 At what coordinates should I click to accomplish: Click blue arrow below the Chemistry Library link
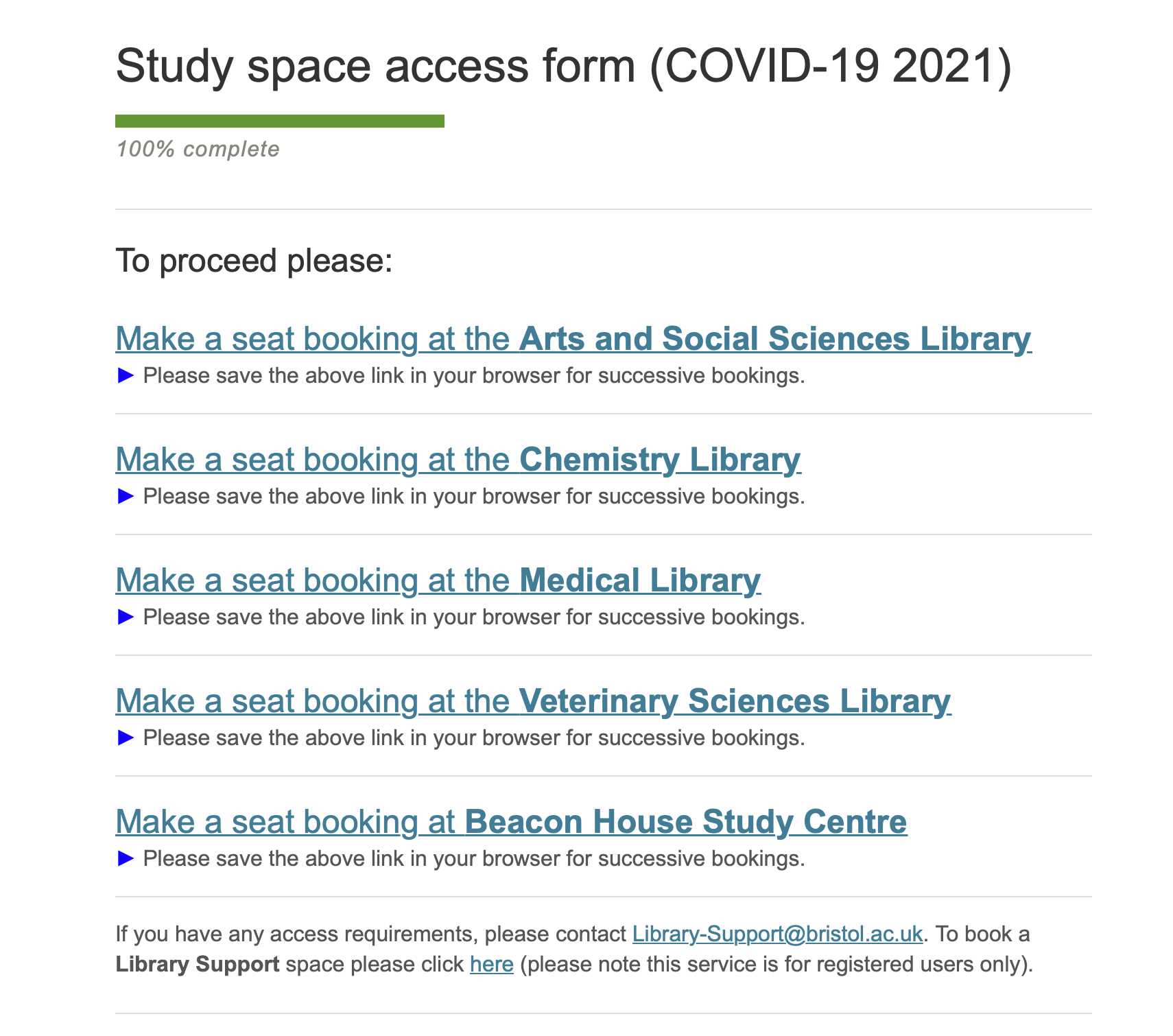click(x=126, y=497)
